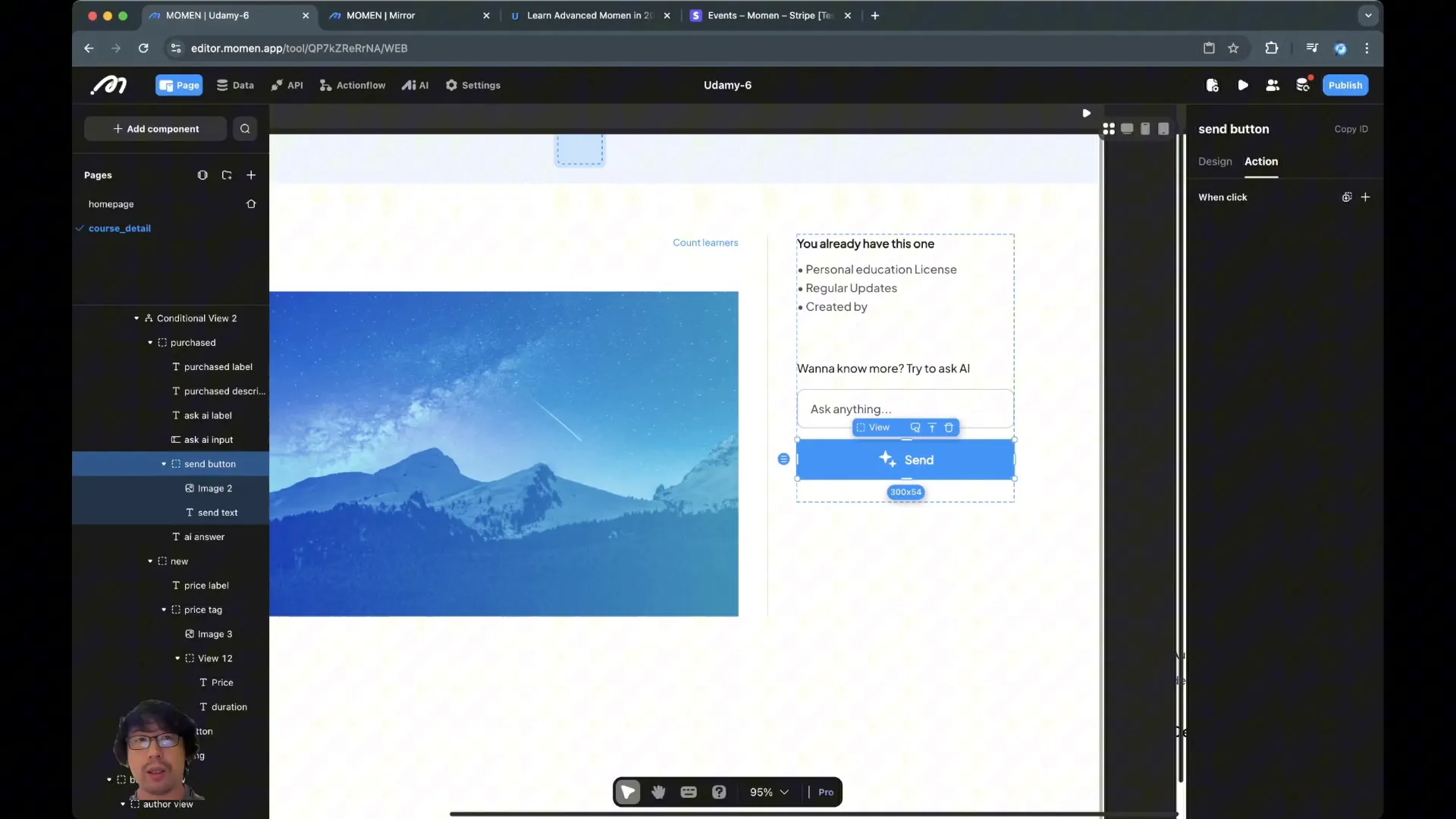1456x819 pixels.
Task: Click Add component button
Action: [155, 129]
